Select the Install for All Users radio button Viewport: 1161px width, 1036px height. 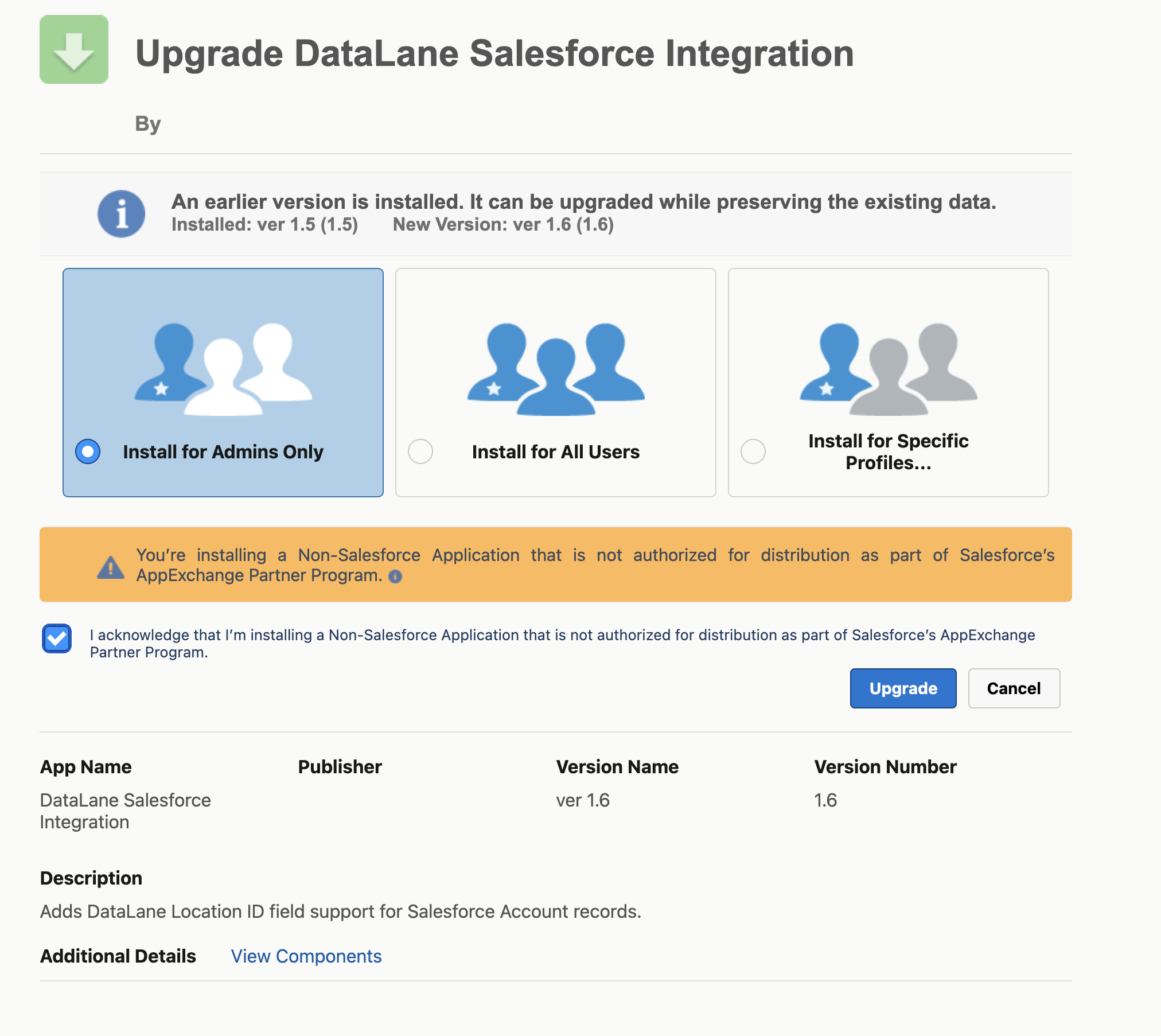coord(420,451)
